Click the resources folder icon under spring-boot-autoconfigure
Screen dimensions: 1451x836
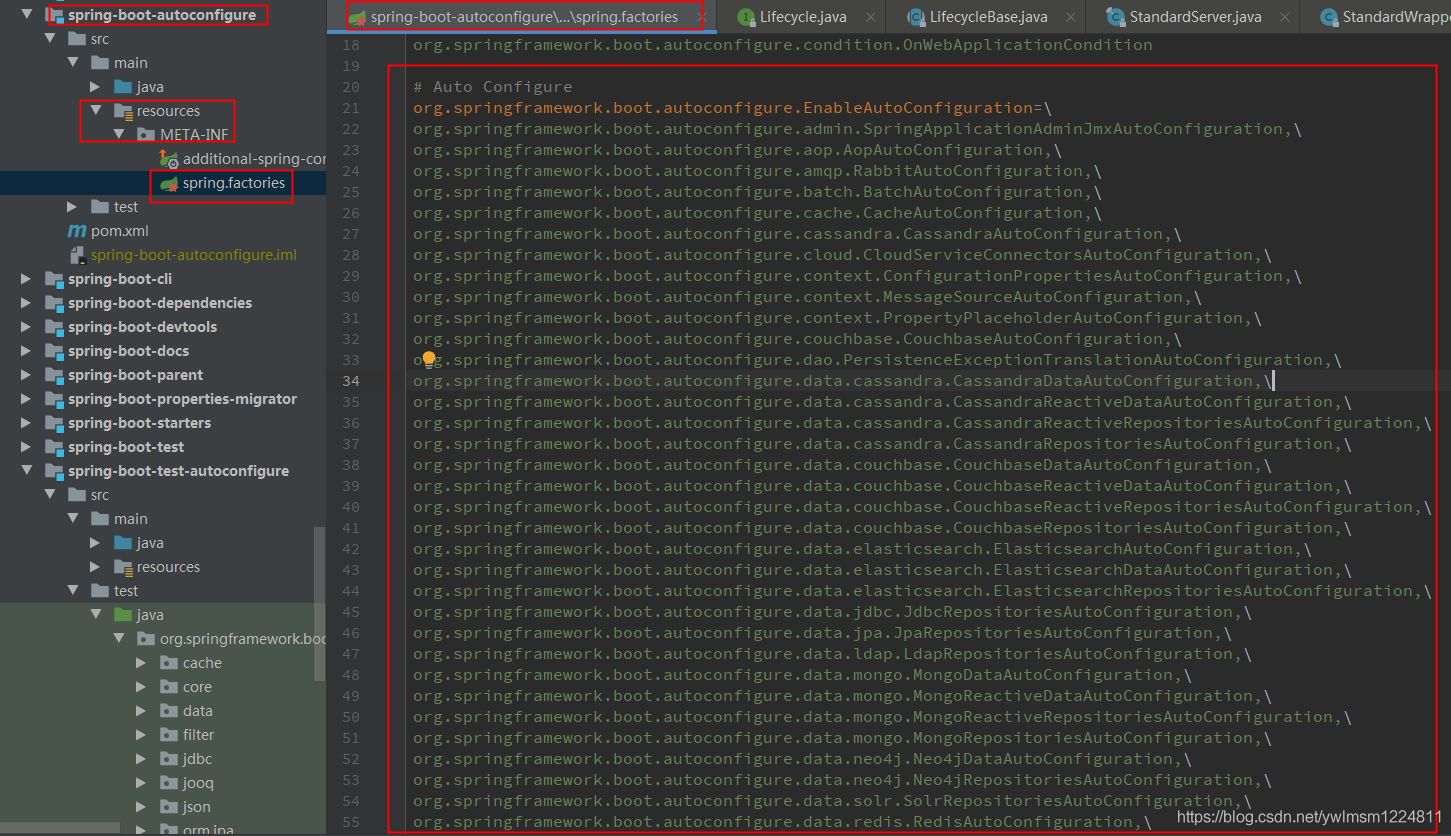click(123, 111)
